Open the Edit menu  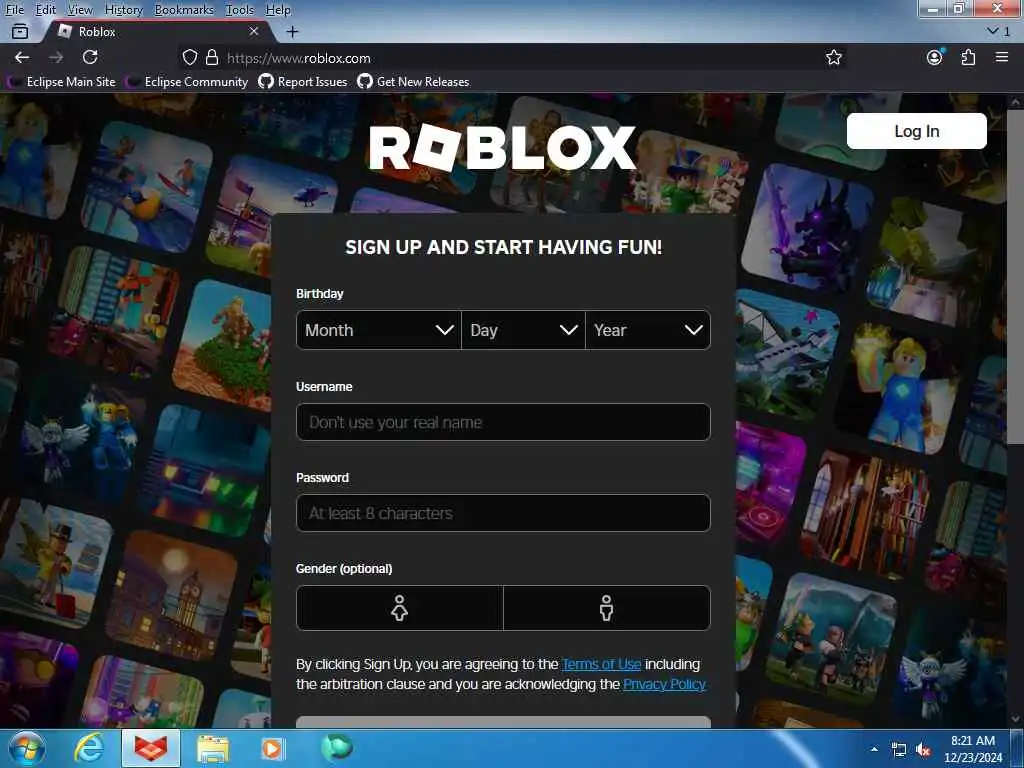pos(45,10)
